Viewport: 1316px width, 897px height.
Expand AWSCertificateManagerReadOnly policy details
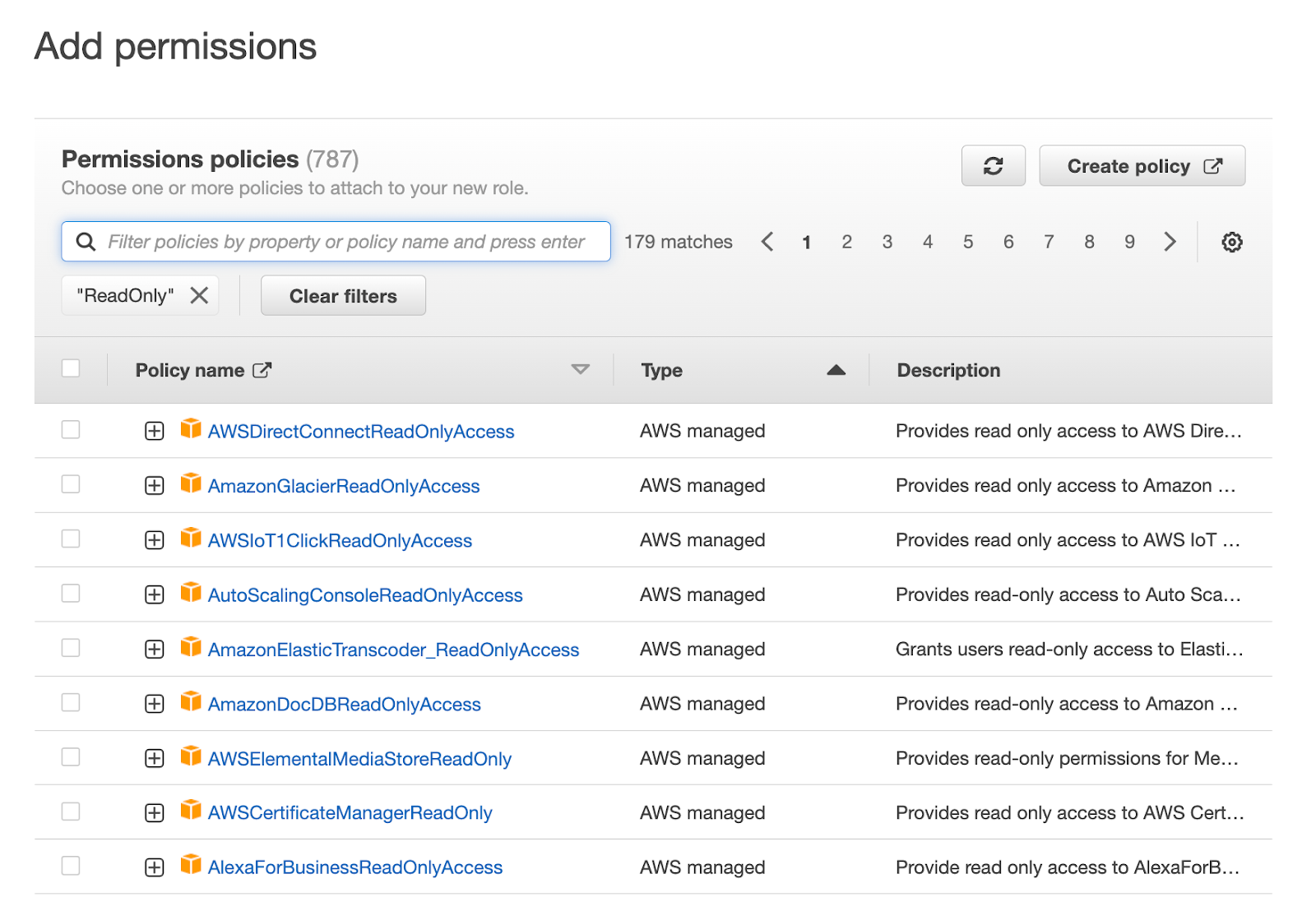(155, 813)
